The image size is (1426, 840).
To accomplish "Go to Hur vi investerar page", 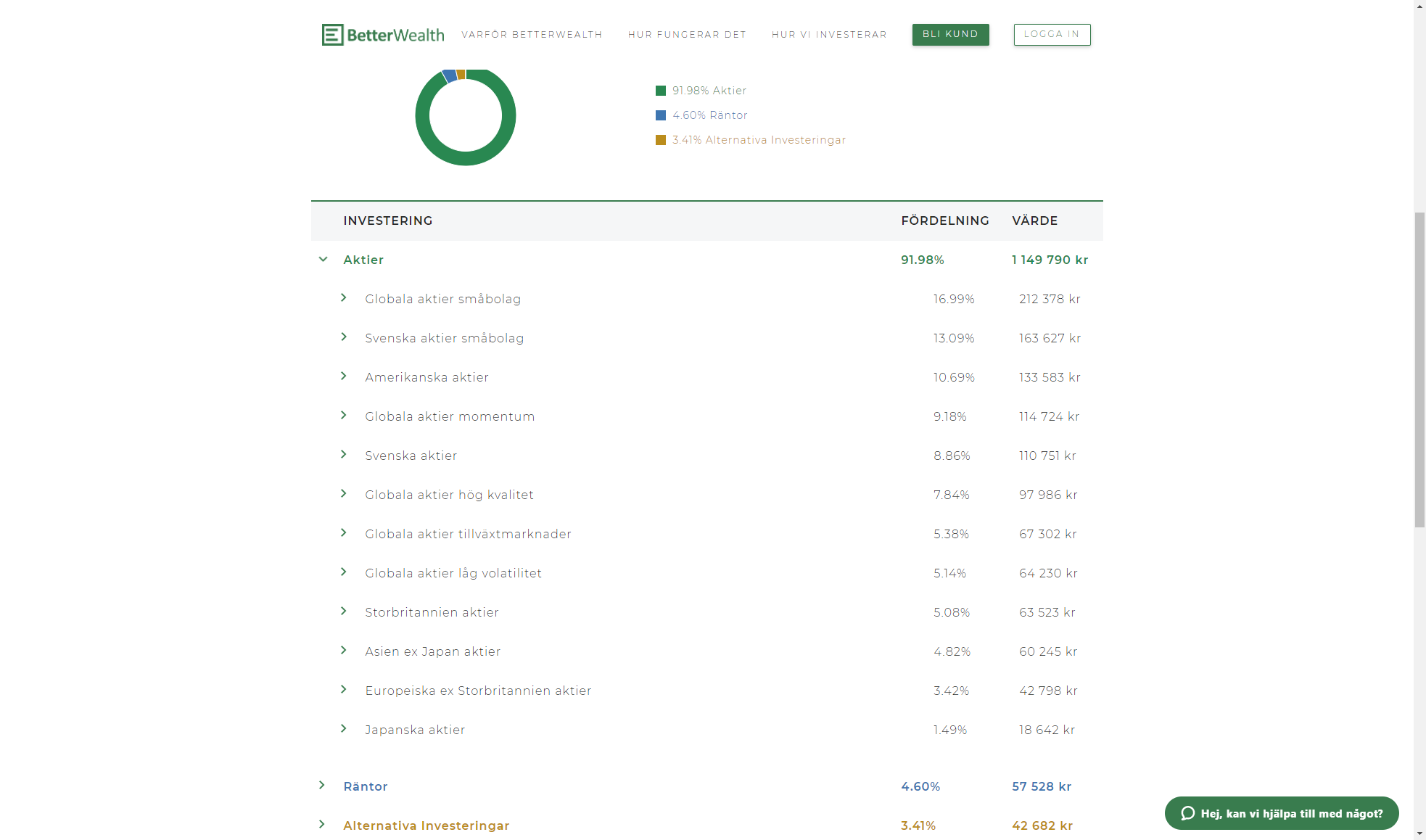I will (x=829, y=34).
